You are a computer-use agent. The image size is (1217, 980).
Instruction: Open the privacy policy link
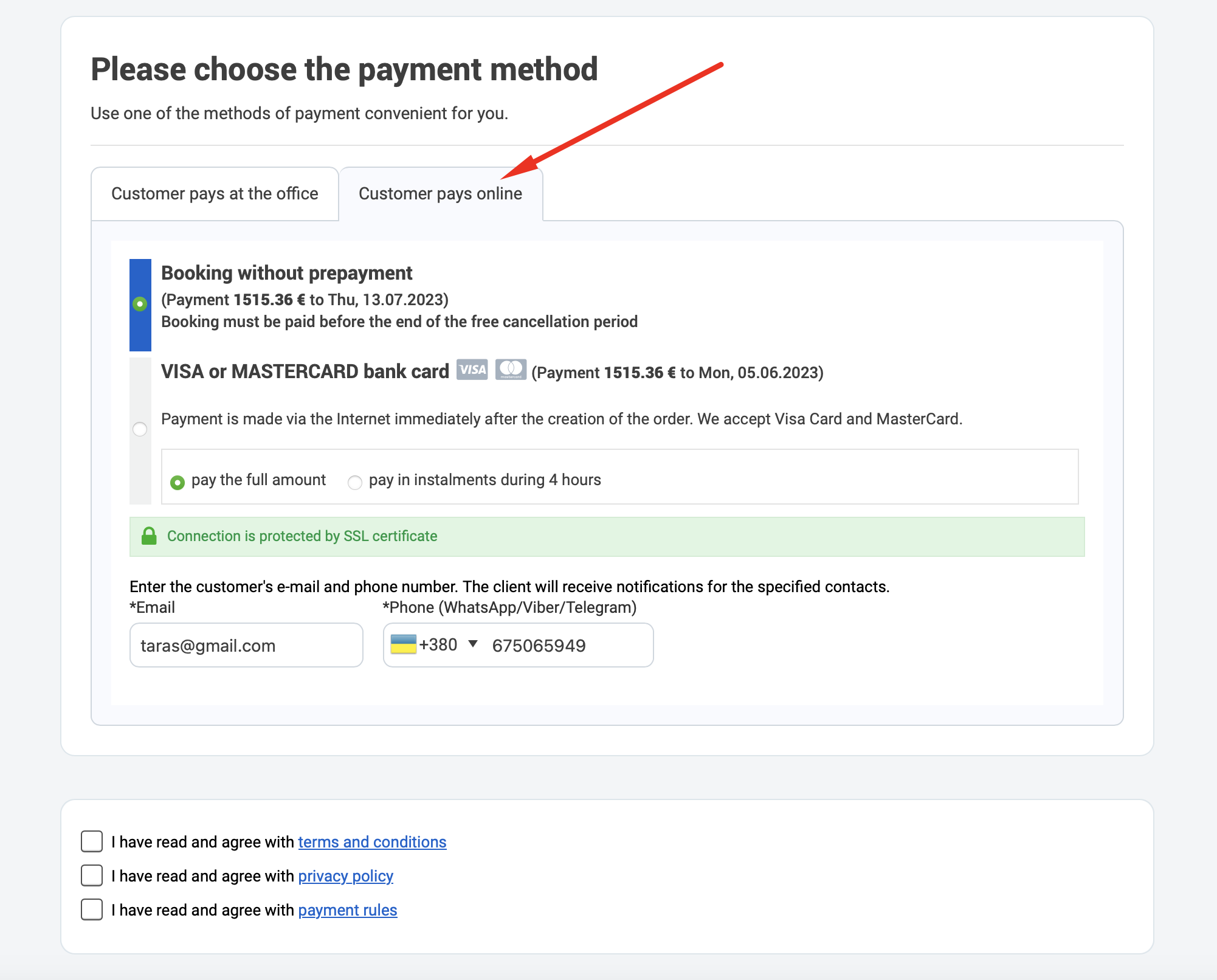[345, 876]
